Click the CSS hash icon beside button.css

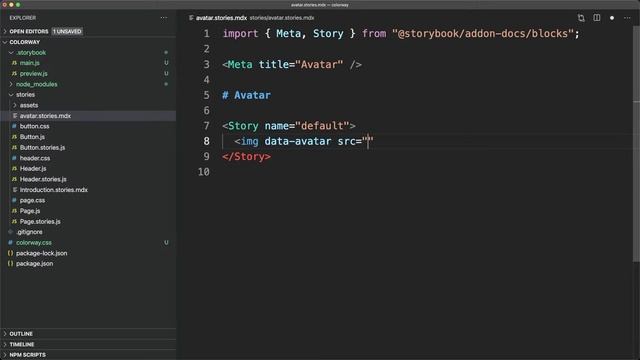(x=14, y=126)
